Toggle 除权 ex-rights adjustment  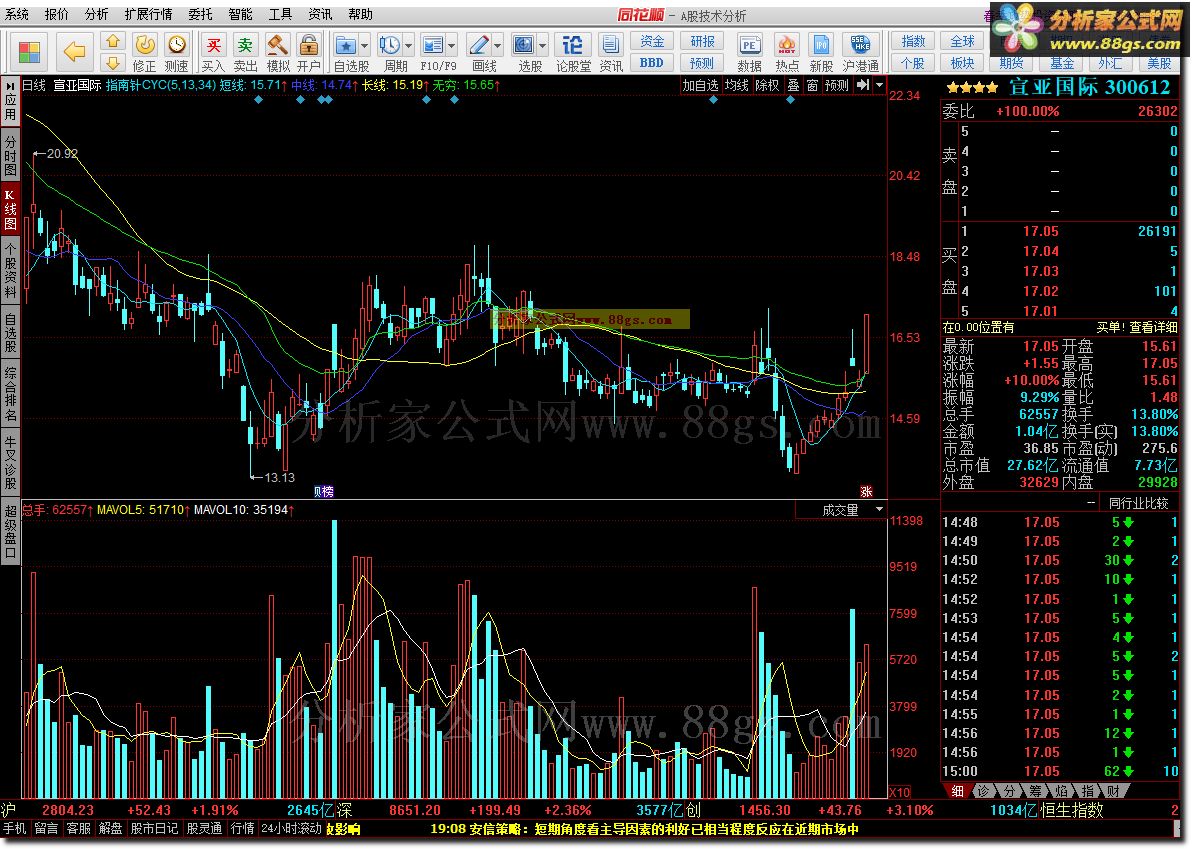tap(767, 85)
